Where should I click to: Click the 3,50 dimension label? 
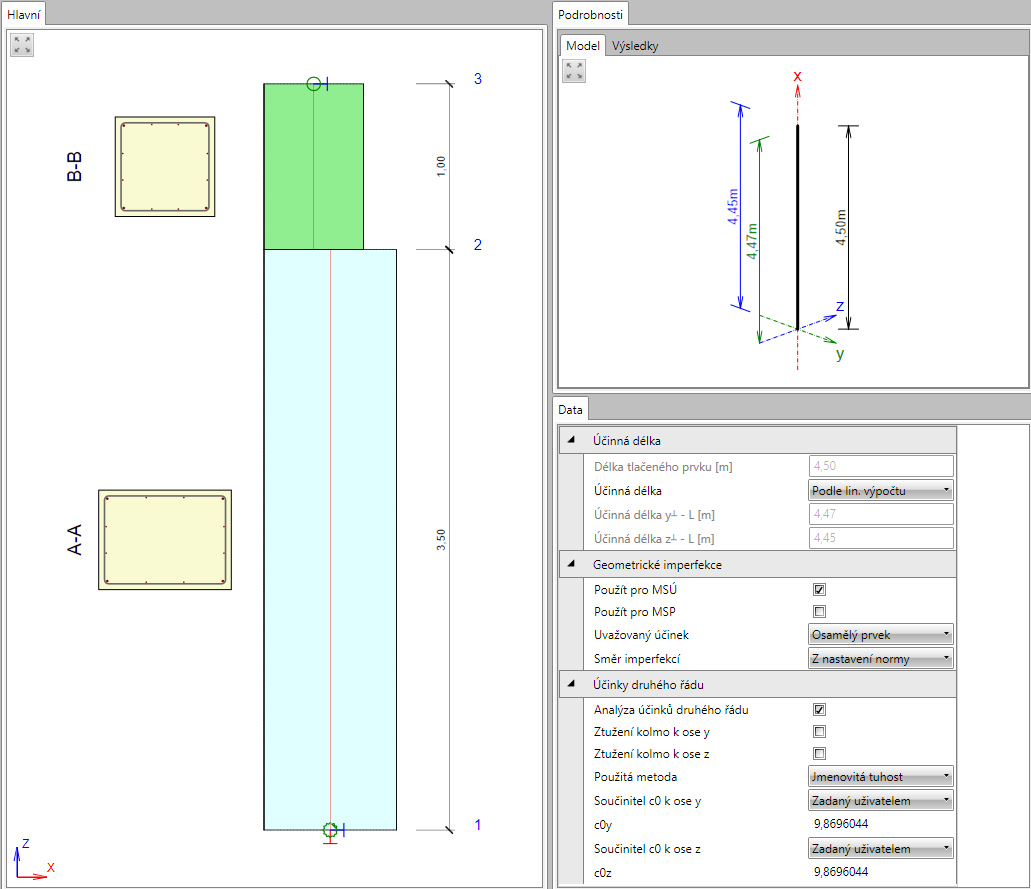click(x=441, y=540)
